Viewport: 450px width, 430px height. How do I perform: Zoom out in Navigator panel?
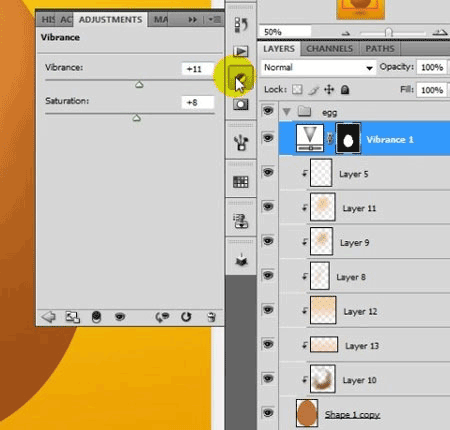click(x=346, y=33)
